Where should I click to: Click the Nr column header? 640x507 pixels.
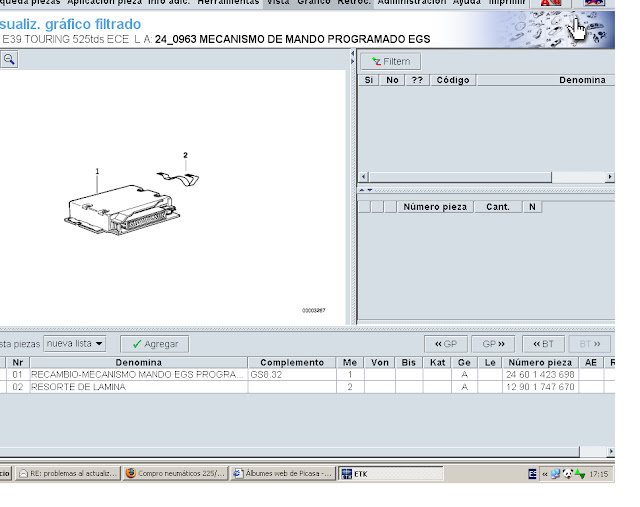click(18, 362)
